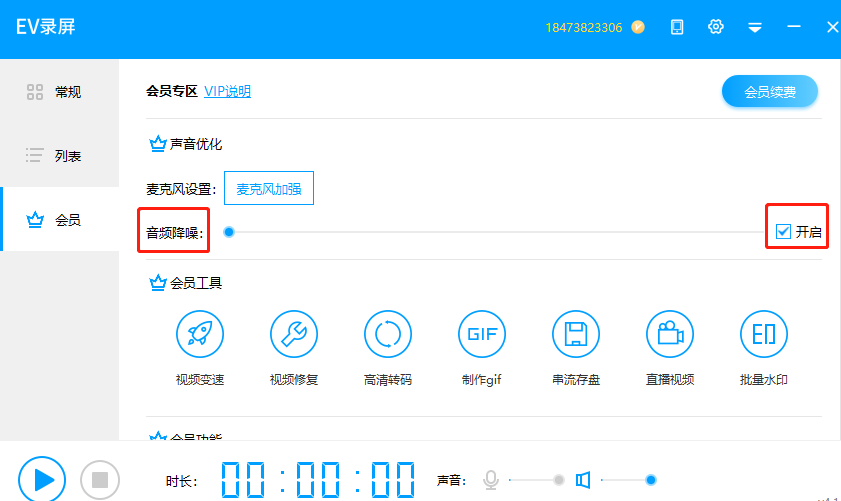Open the 串流存盘 floppy disk tool

click(x=576, y=334)
